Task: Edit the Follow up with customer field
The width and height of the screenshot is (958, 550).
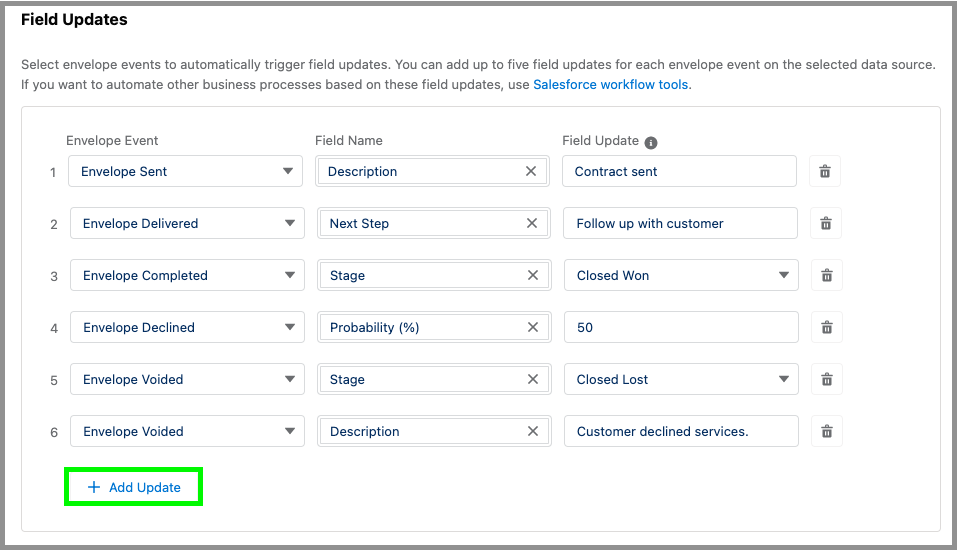Action: click(680, 223)
